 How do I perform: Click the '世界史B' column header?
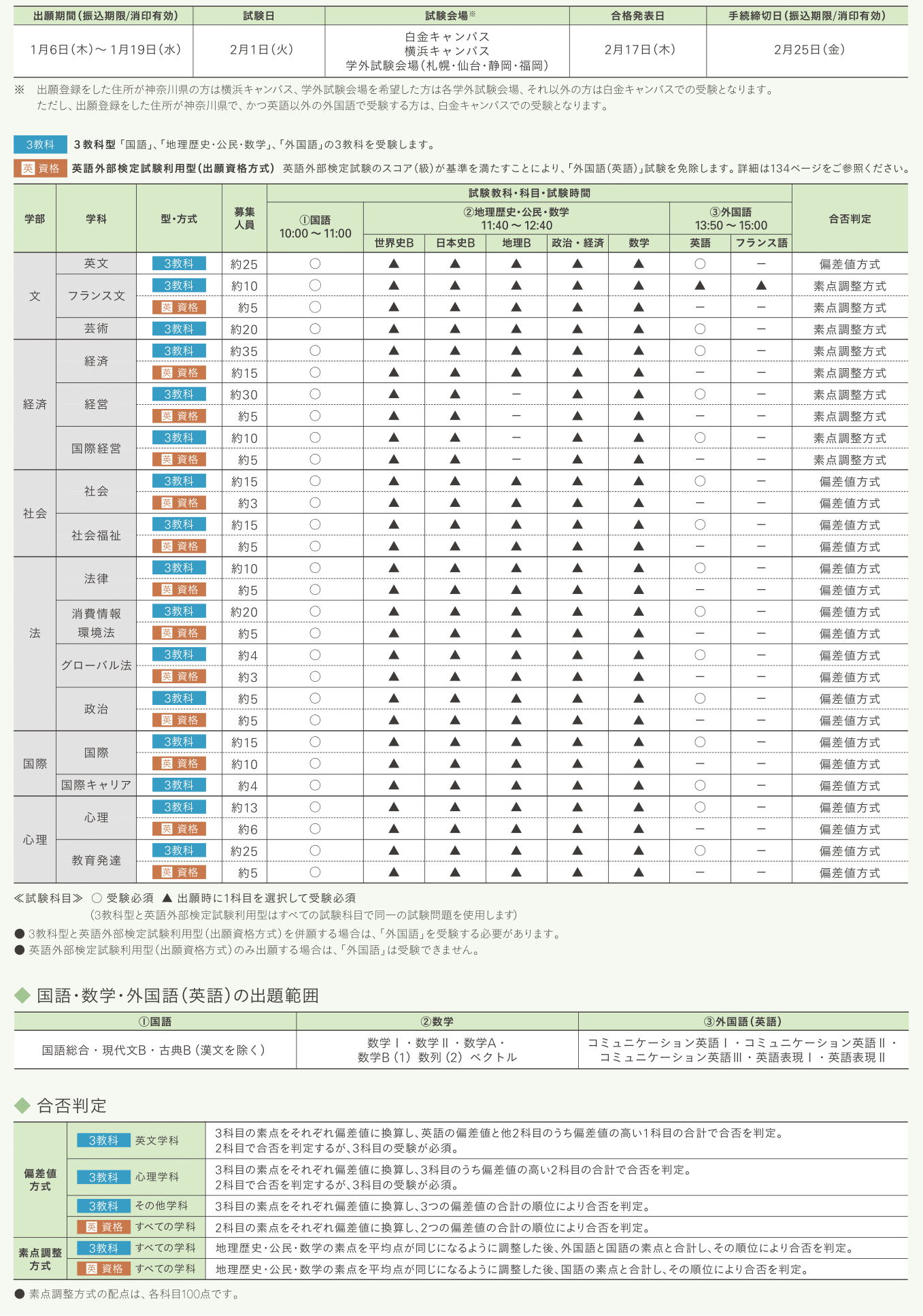coord(394,243)
